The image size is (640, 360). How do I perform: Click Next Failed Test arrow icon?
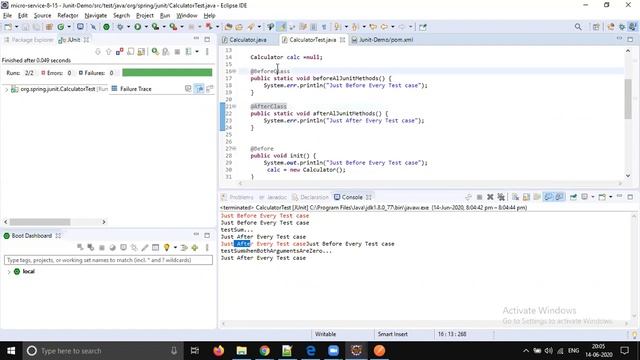coord(98,52)
